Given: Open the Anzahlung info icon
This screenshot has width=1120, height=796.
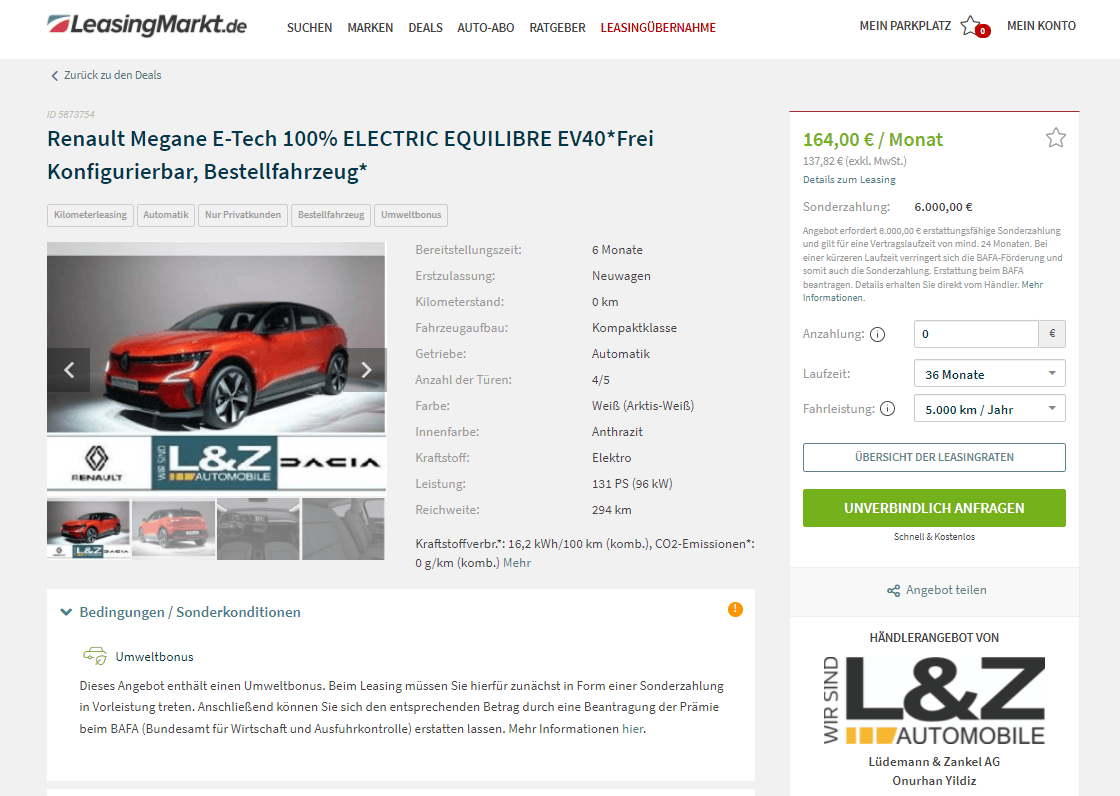Looking at the screenshot, I should 877,334.
